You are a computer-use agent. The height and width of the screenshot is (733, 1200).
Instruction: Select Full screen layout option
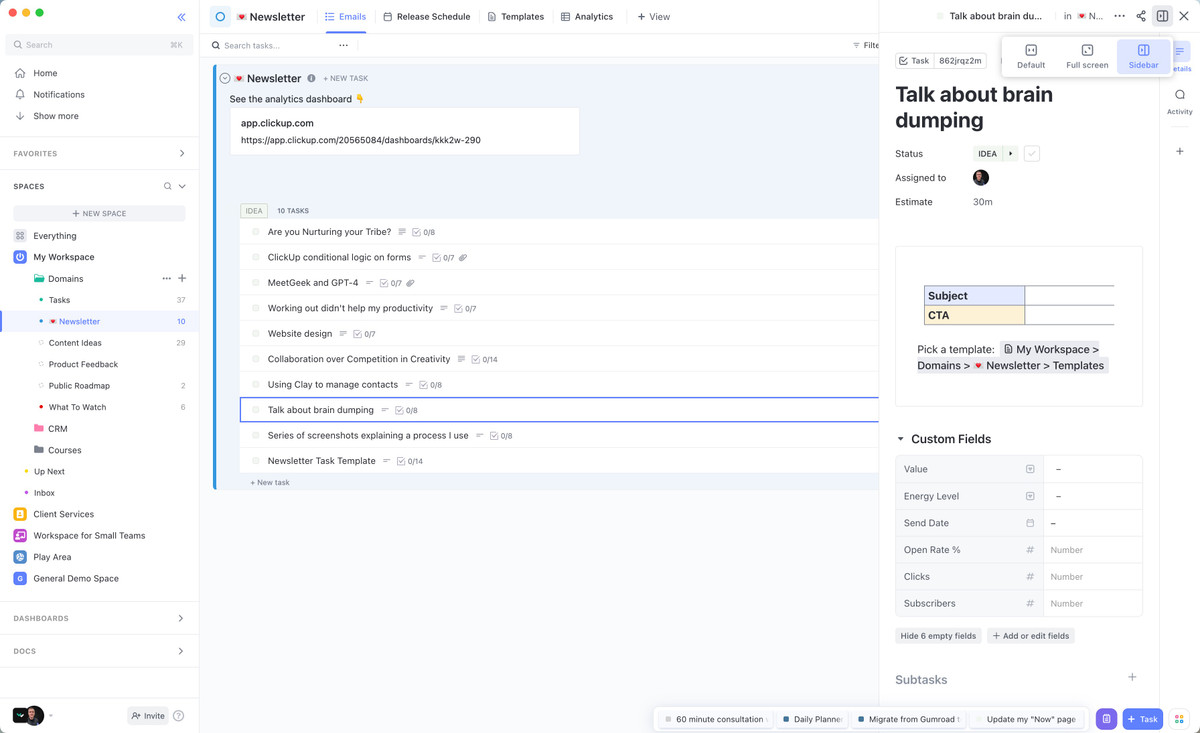pyautogui.click(x=1087, y=56)
